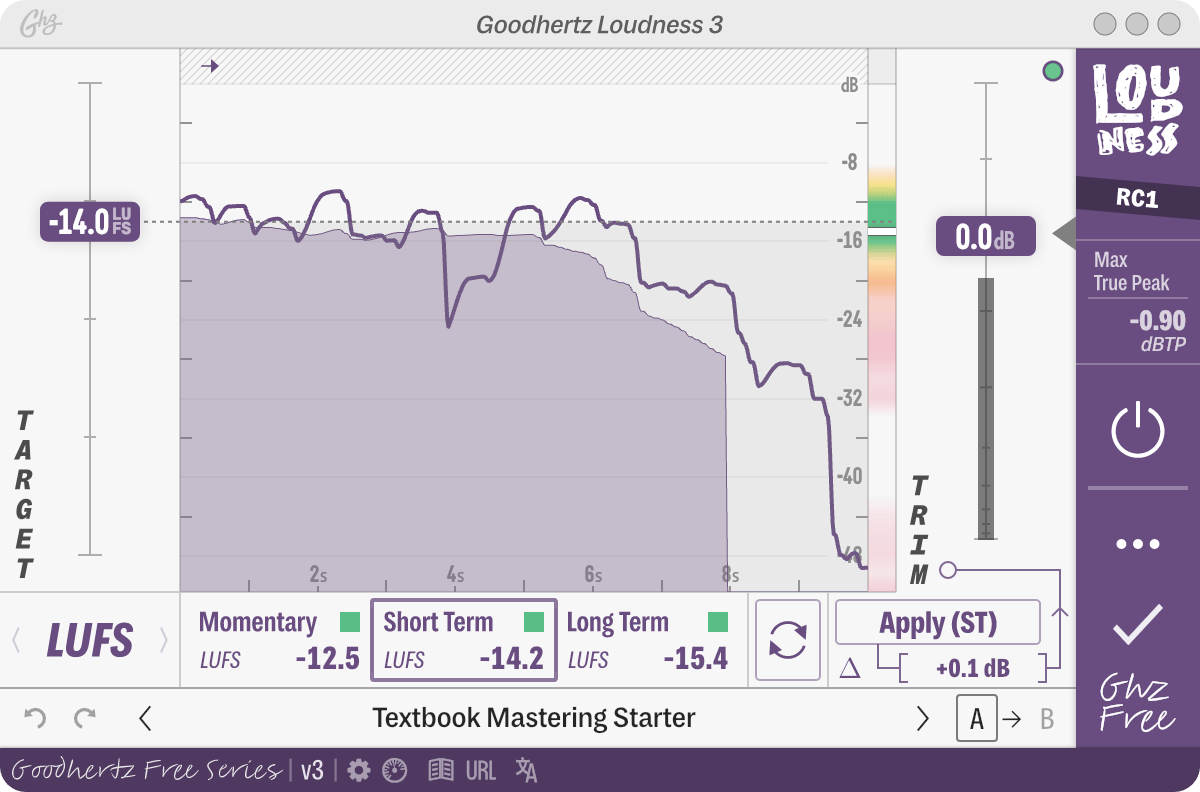Click the vertical TRIM label
This screenshot has height=792, width=1200.
tap(919, 530)
